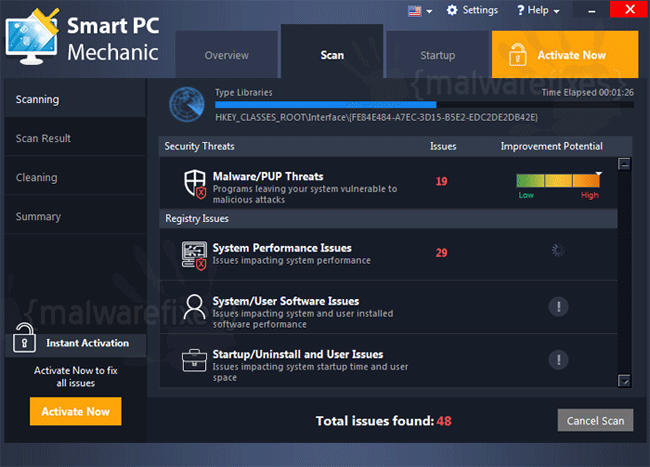Click the Total issues found 48 text

pos(383,421)
